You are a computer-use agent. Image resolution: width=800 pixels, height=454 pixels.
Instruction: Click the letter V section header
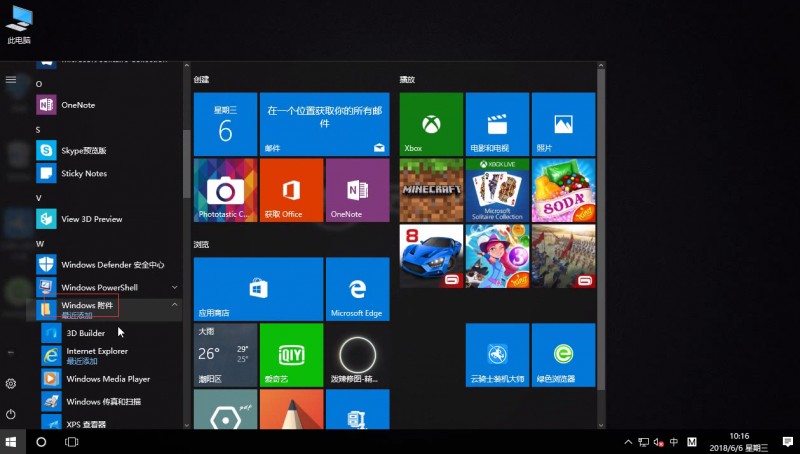39,197
